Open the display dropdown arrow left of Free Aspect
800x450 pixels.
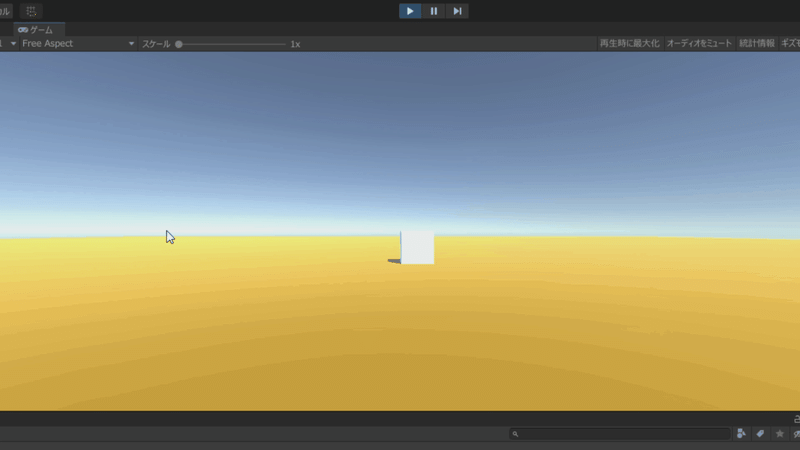point(13,44)
